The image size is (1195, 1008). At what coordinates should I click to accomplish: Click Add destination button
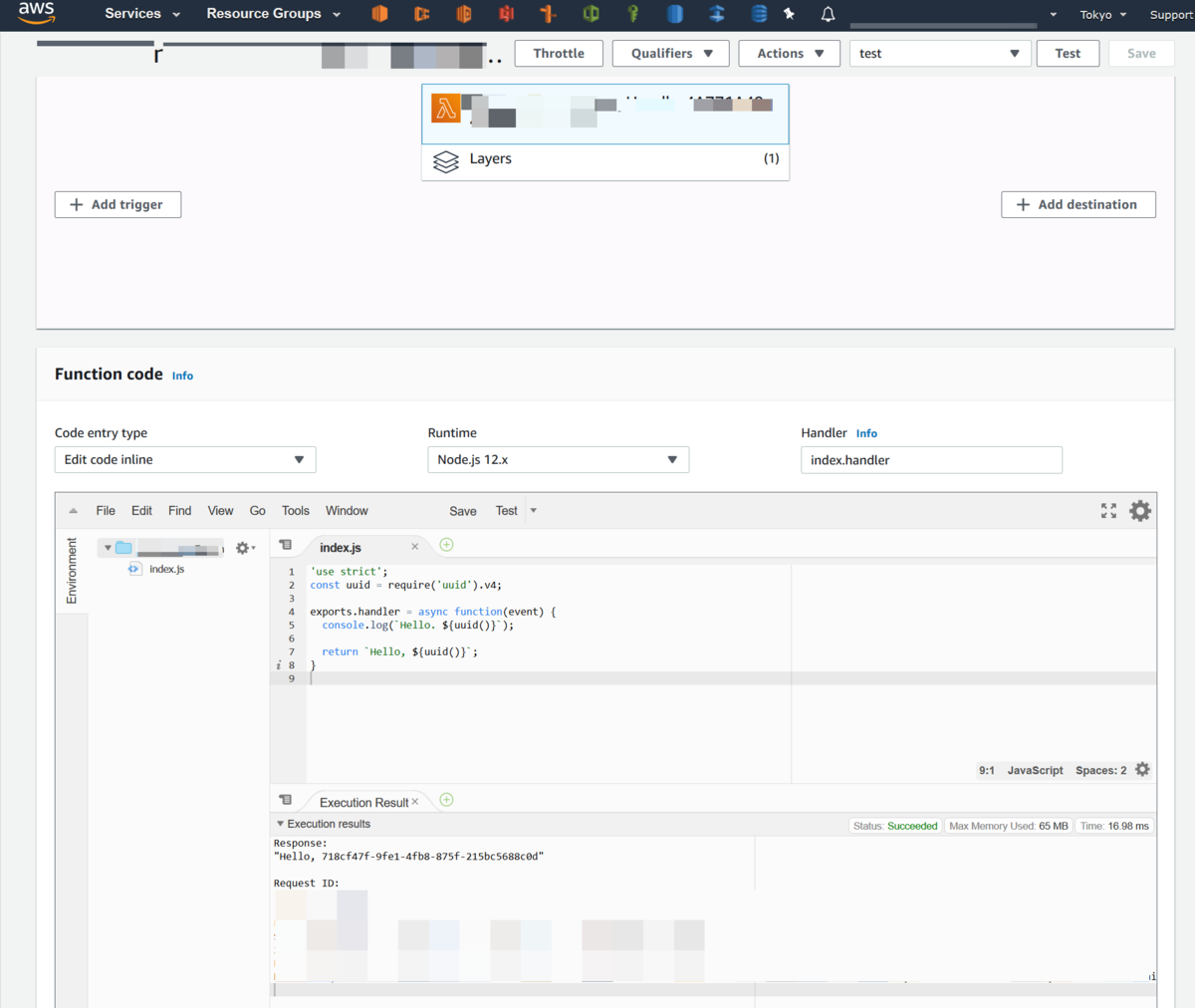(x=1078, y=204)
